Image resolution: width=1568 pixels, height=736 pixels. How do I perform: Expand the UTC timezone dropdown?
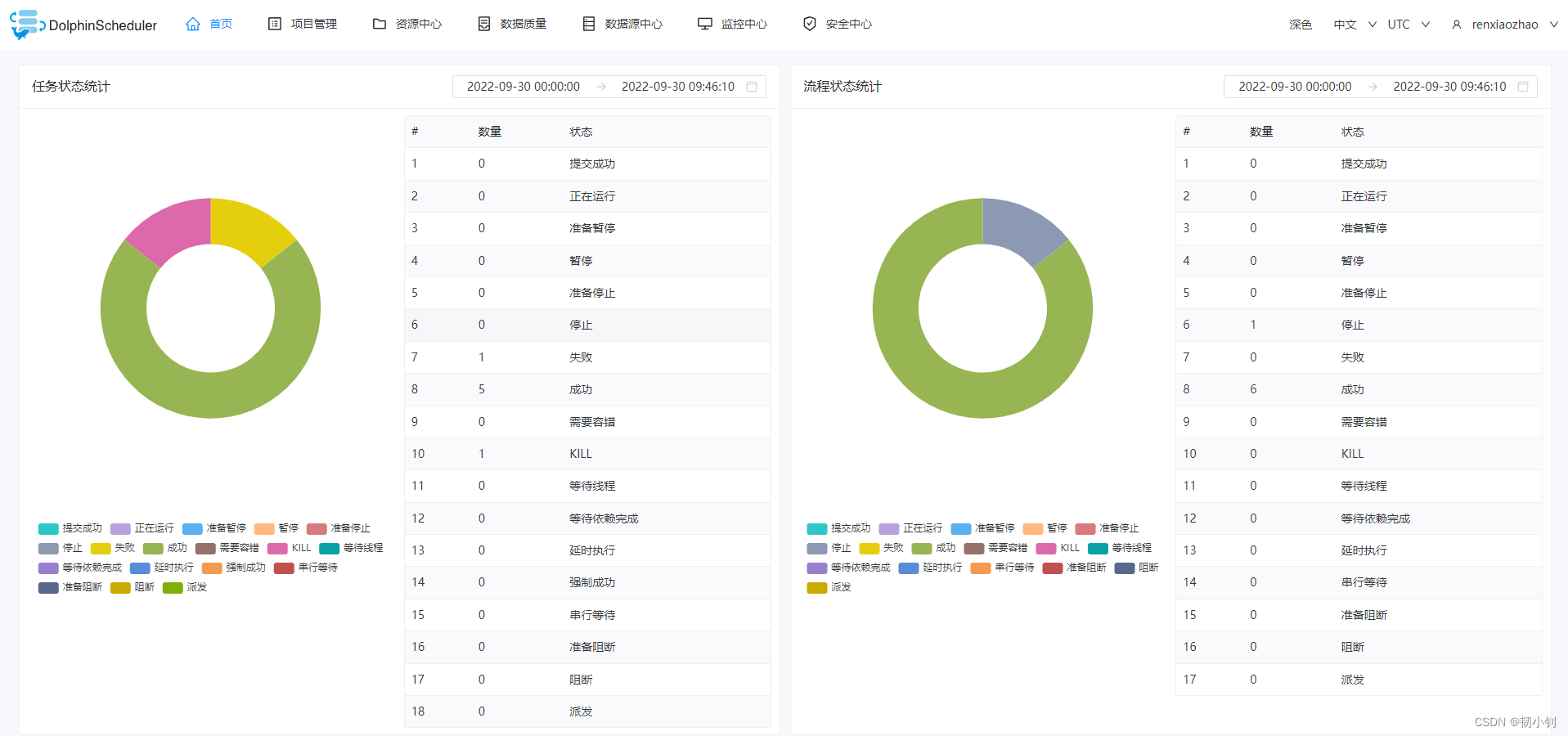point(1409,25)
